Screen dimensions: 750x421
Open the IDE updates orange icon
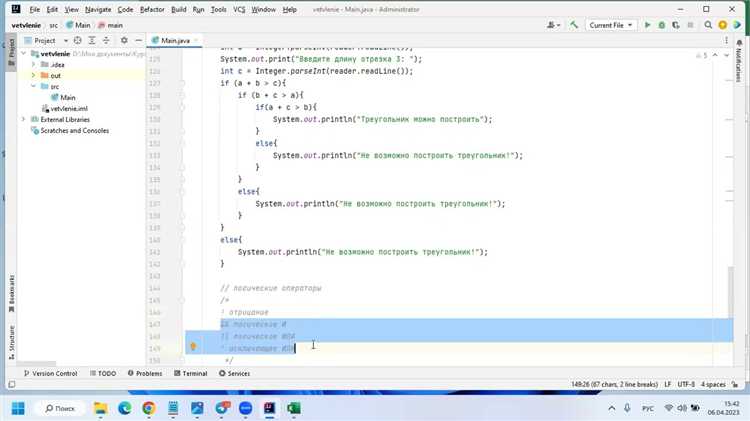pos(723,25)
